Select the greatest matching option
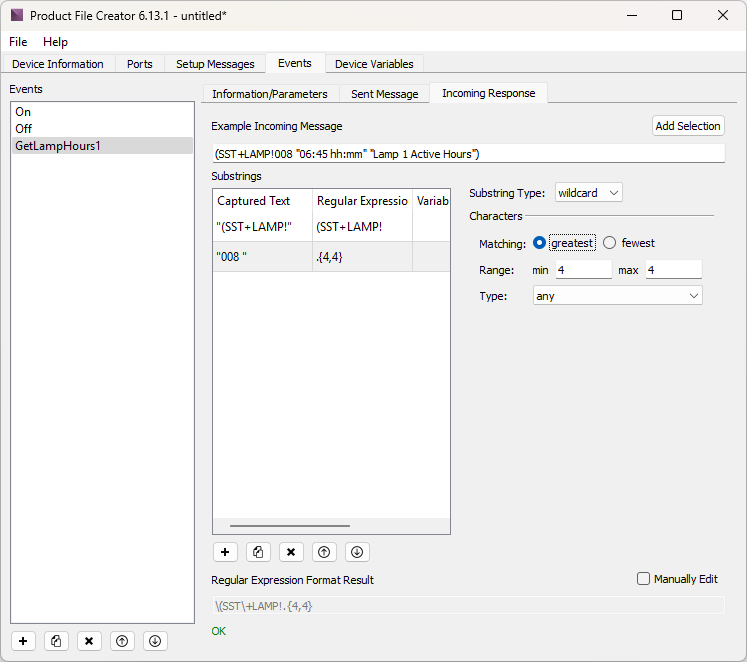This screenshot has height=662, width=747. pyautogui.click(x=540, y=243)
